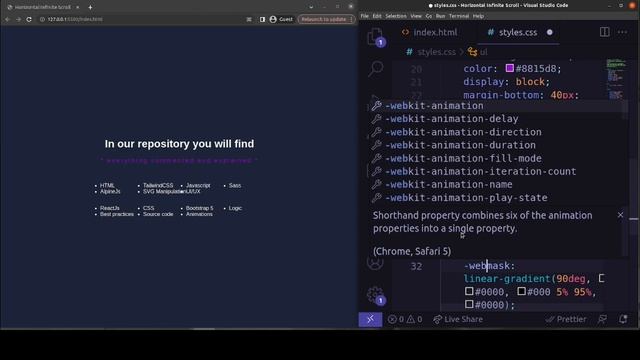Open remote window indicator in status bar
Screen dimensions: 640x360
click(370, 319)
